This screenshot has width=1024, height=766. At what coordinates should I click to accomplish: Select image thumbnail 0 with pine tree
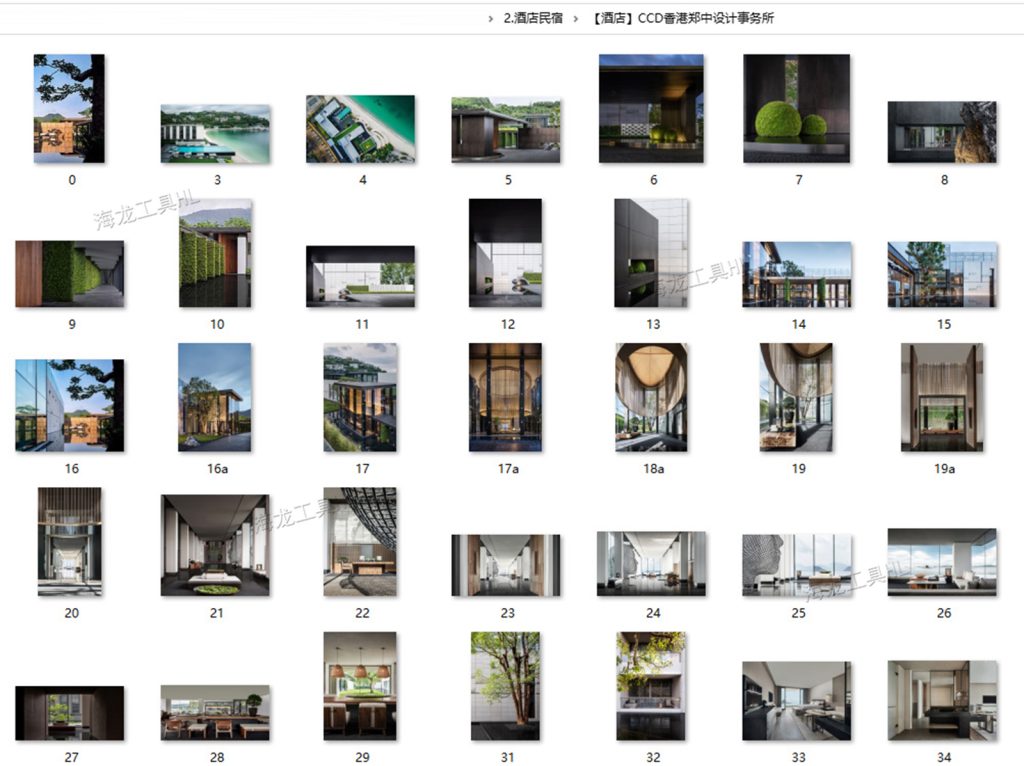tap(69, 108)
